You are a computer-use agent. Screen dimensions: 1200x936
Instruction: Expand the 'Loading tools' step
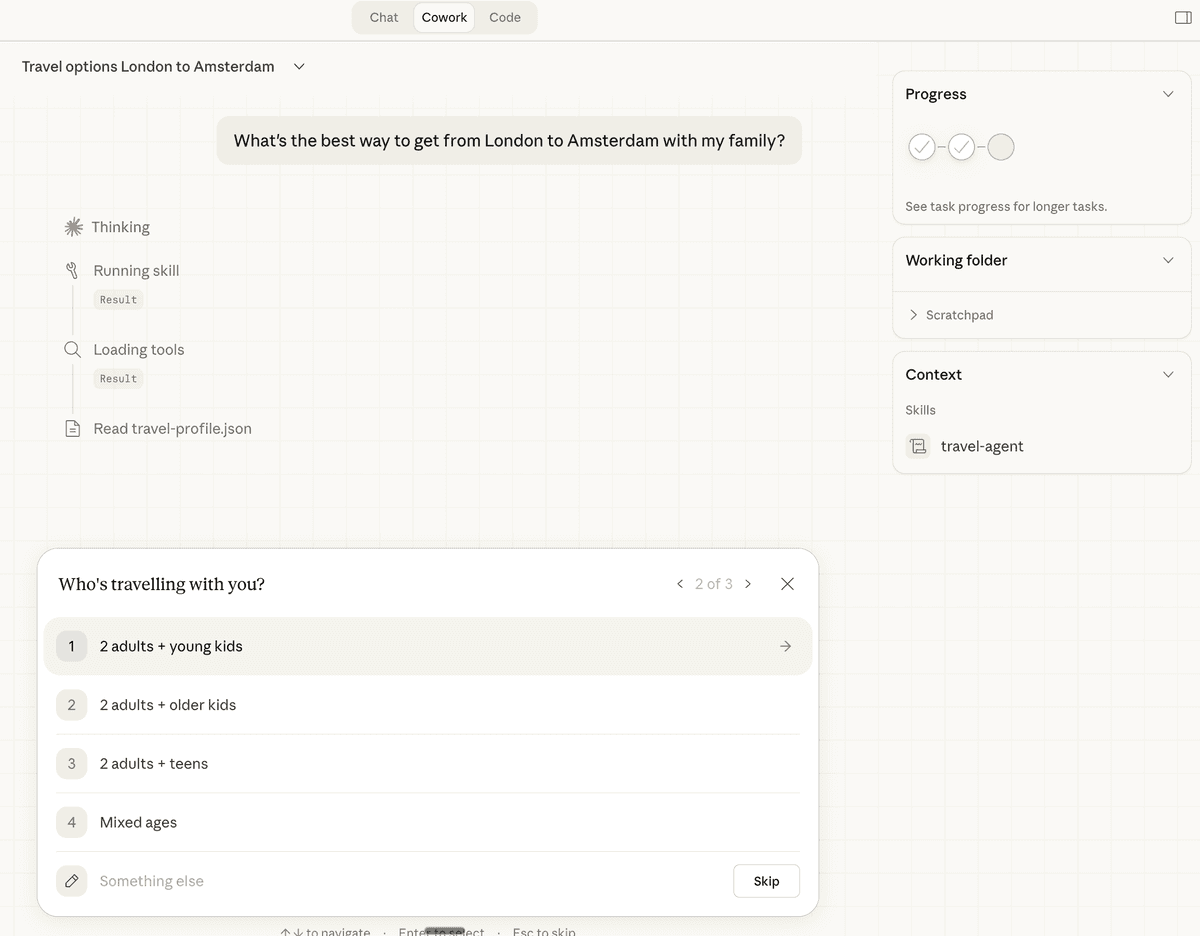point(139,349)
